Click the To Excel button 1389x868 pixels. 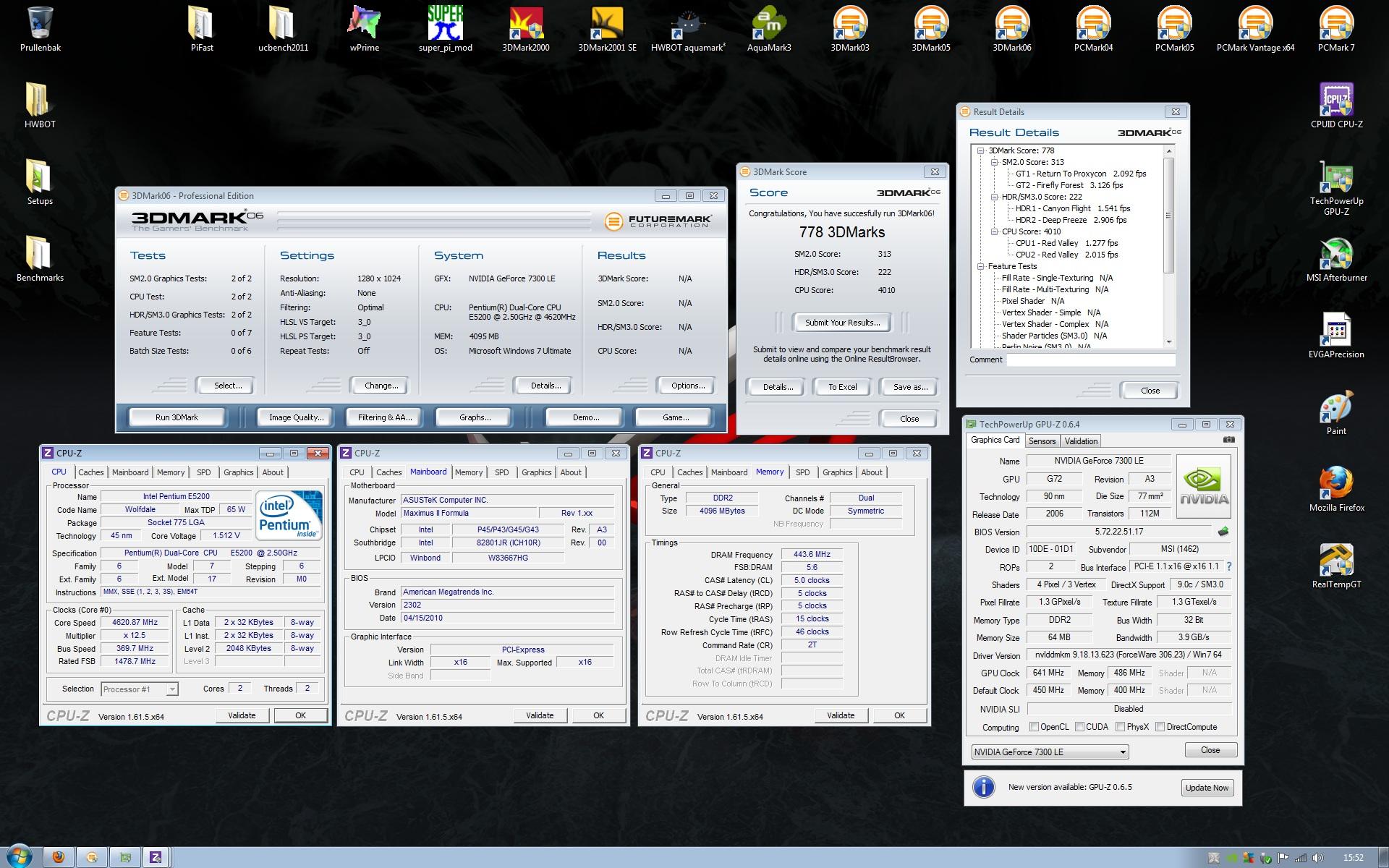coord(842,387)
